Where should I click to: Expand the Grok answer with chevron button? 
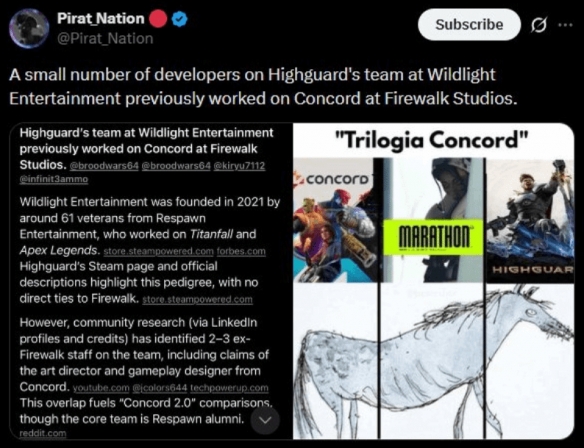point(265,420)
